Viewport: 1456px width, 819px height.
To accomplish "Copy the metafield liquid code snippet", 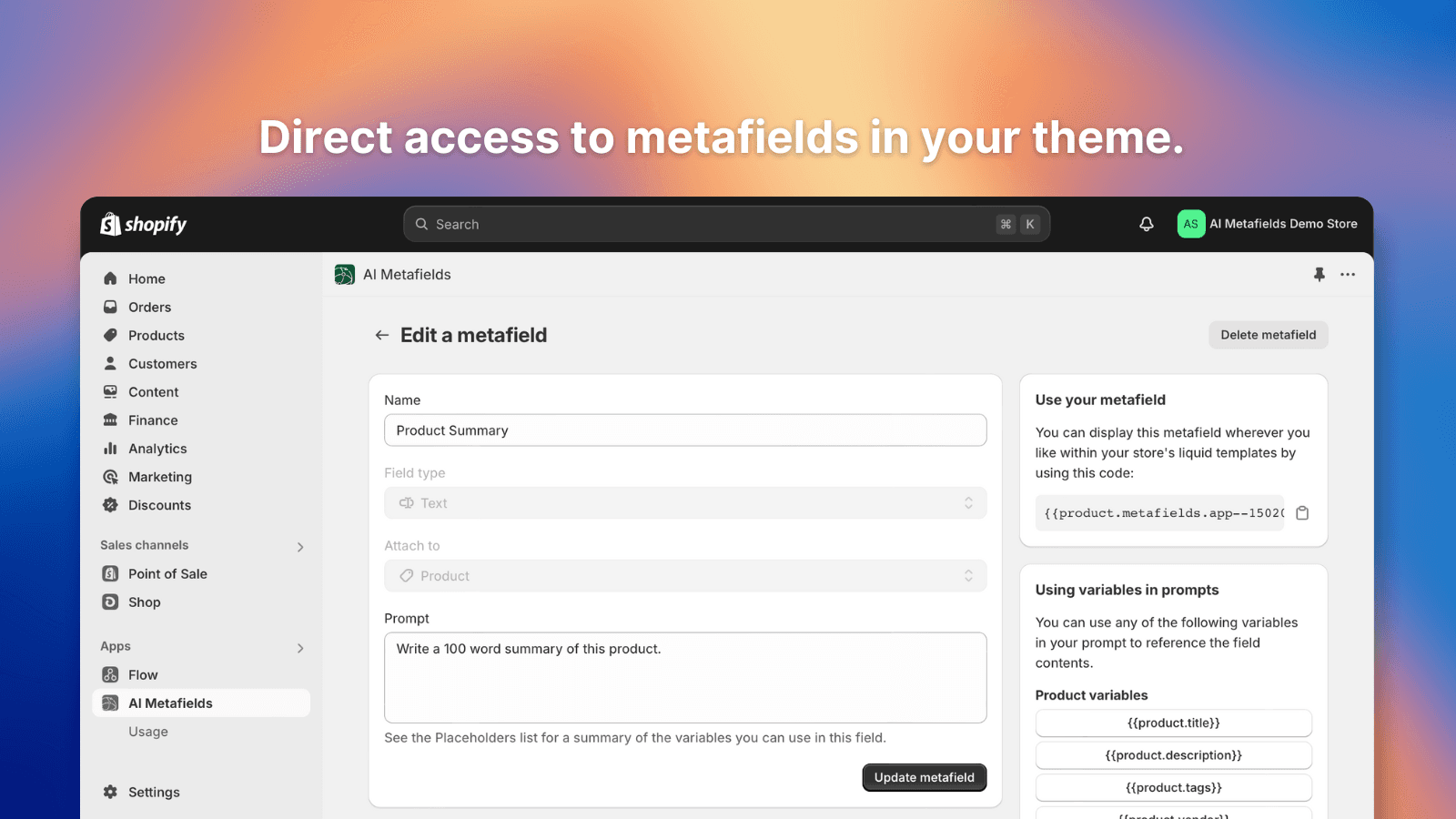I will (1302, 512).
